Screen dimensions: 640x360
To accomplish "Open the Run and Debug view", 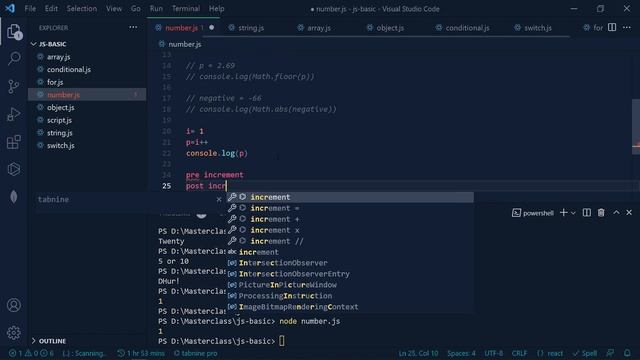I will click(14, 114).
